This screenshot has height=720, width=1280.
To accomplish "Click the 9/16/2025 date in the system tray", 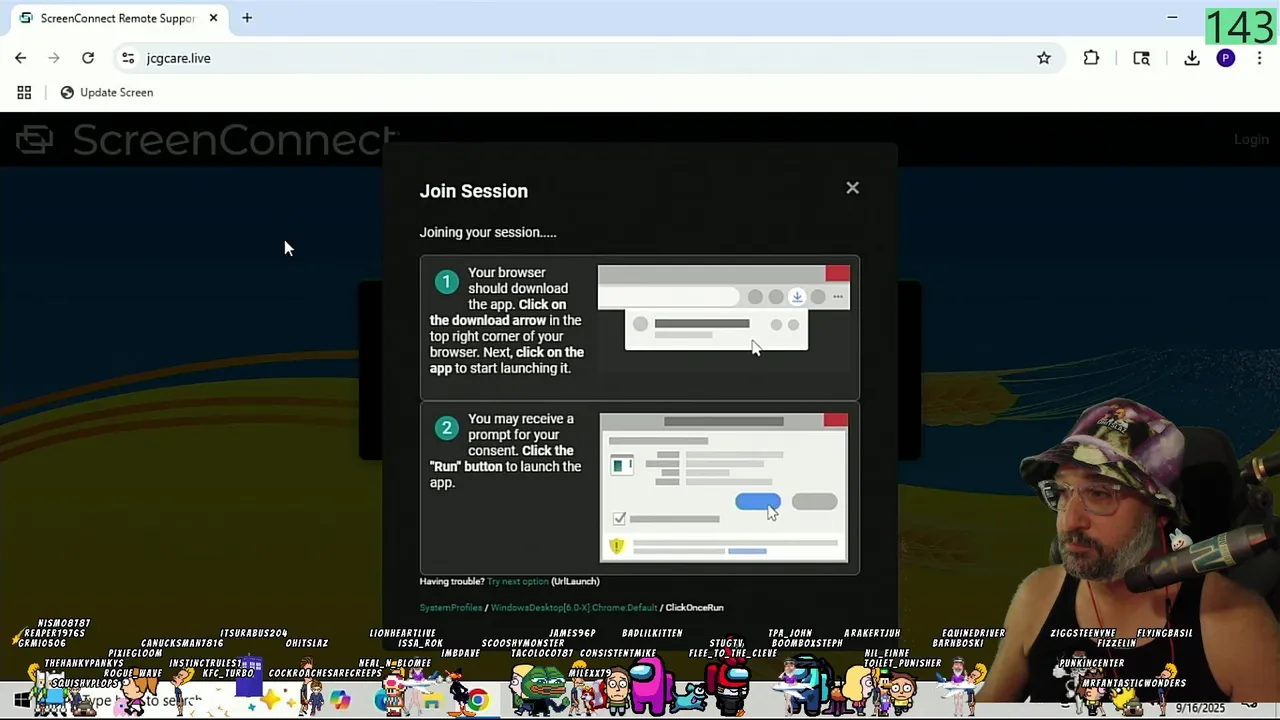I will pyautogui.click(x=1200, y=708).
